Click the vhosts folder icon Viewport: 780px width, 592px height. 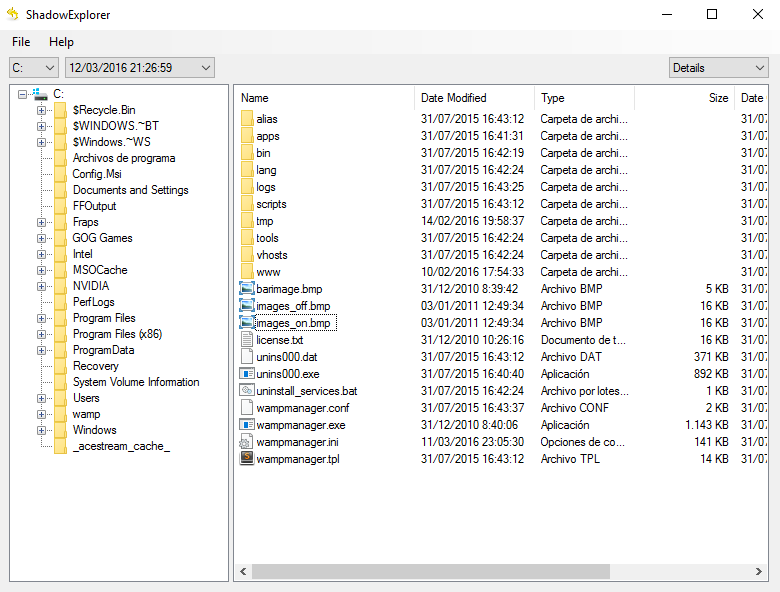tap(247, 255)
